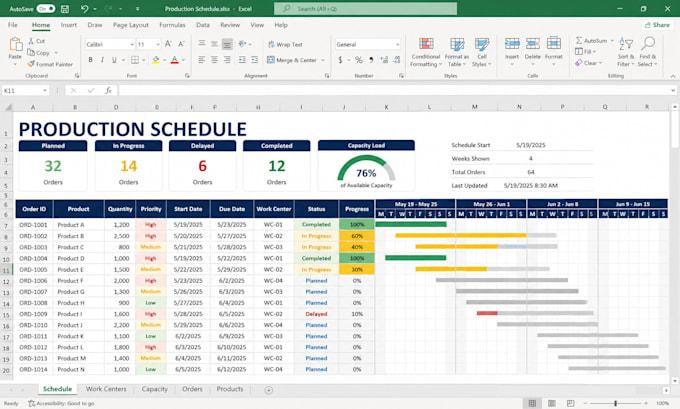
Task: Open Format as Table gallery
Action: point(457,52)
